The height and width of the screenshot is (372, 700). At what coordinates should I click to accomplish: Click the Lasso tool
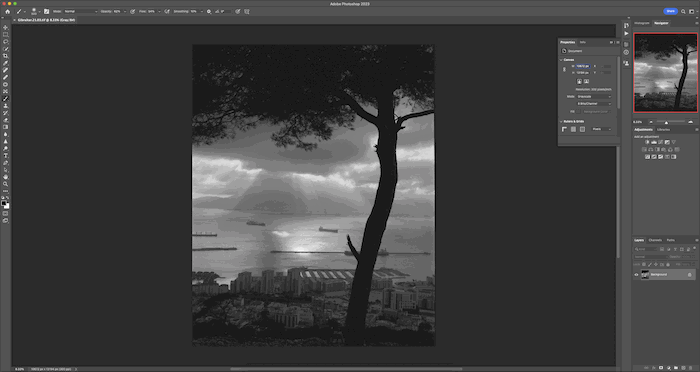[x=5, y=42]
